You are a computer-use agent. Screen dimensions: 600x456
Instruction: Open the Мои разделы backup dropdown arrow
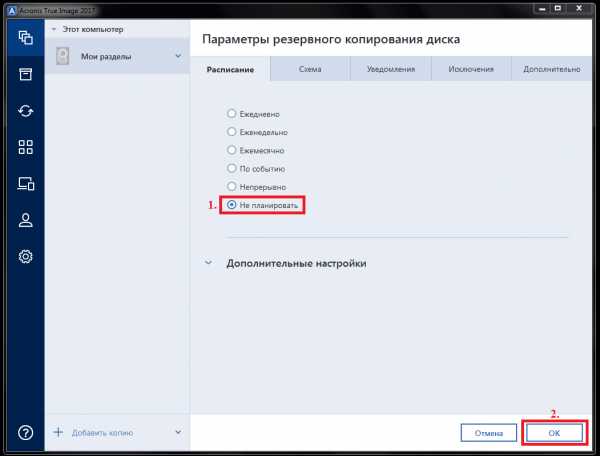[178, 56]
